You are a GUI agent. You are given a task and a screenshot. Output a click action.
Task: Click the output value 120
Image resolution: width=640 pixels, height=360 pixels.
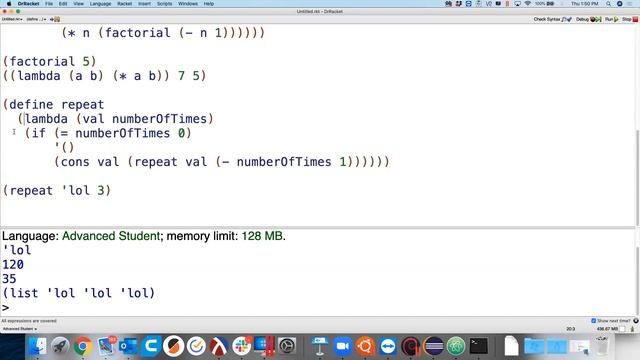tap(13, 264)
